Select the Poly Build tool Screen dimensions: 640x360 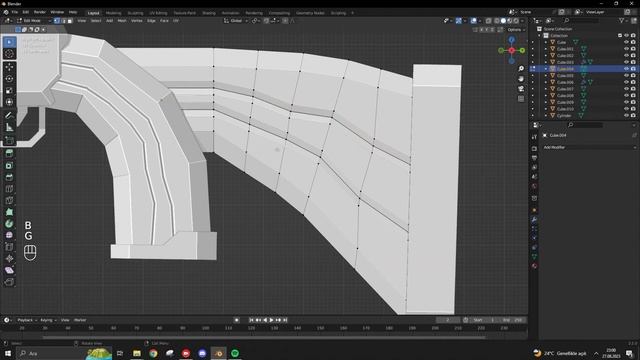9,212
